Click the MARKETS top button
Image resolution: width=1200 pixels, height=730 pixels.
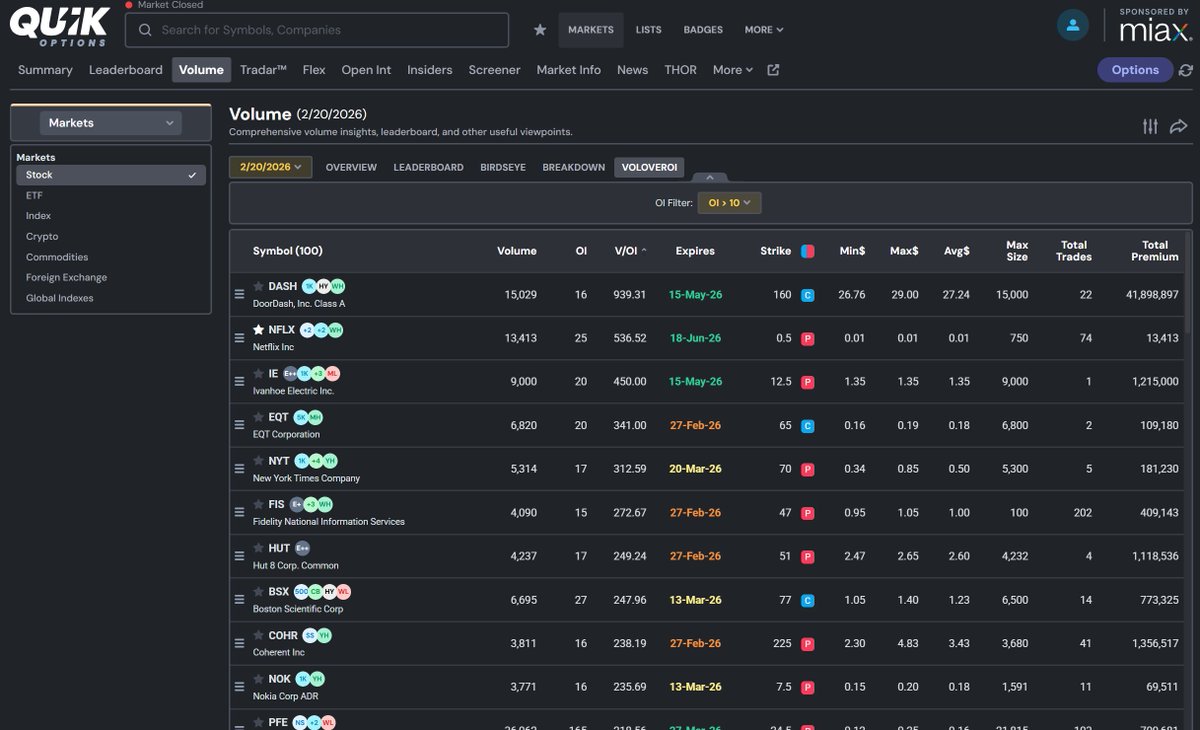pos(591,30)
